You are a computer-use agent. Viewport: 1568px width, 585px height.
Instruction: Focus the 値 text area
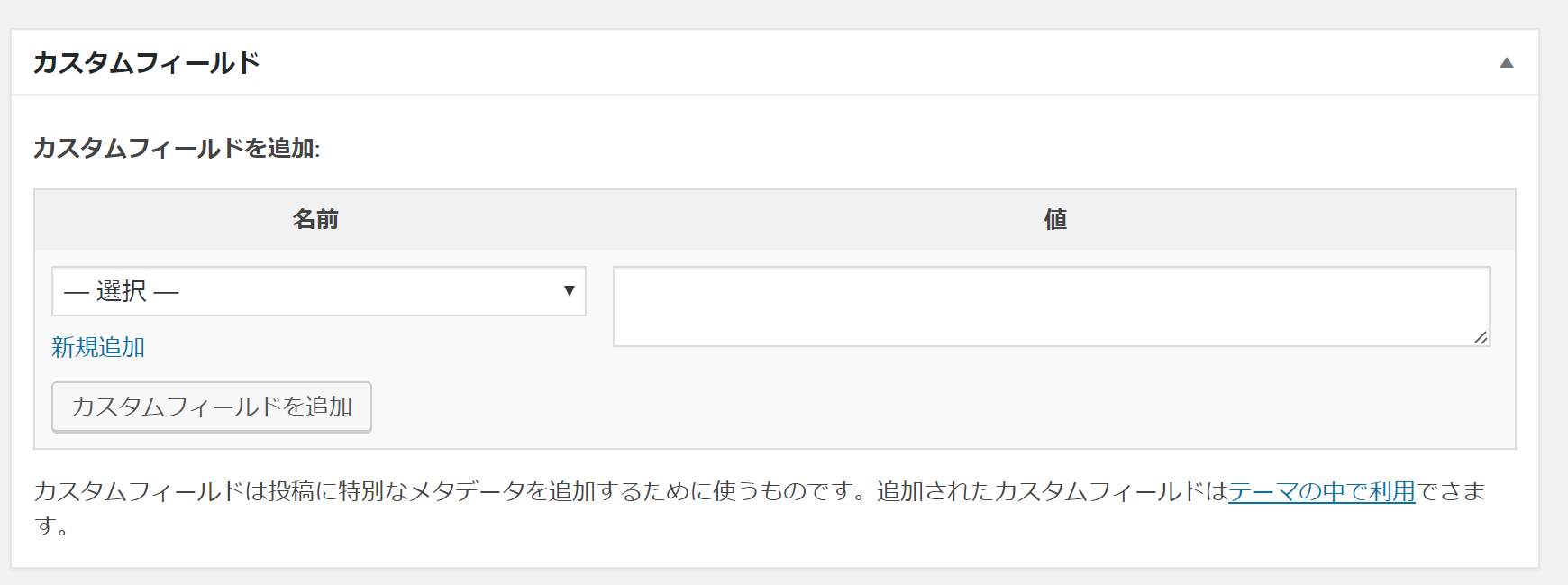1050,306
